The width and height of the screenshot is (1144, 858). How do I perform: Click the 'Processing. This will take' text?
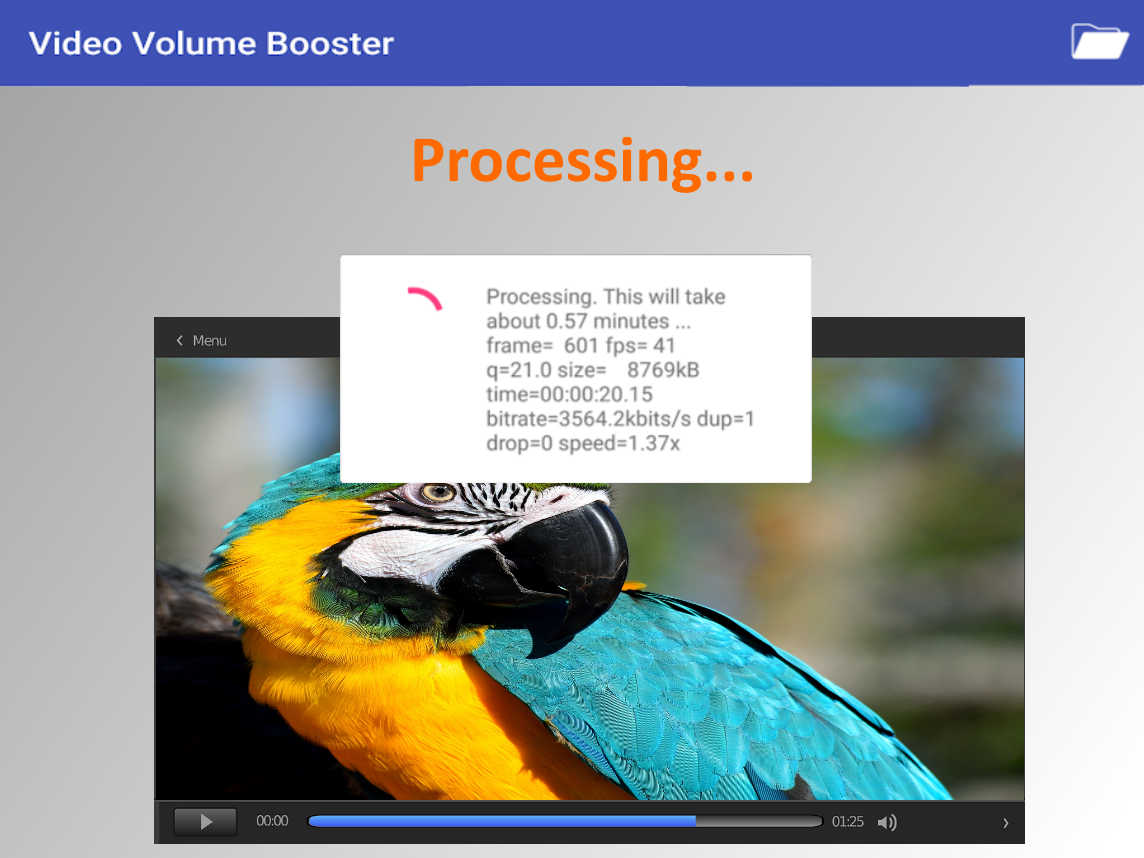[605, 297]
